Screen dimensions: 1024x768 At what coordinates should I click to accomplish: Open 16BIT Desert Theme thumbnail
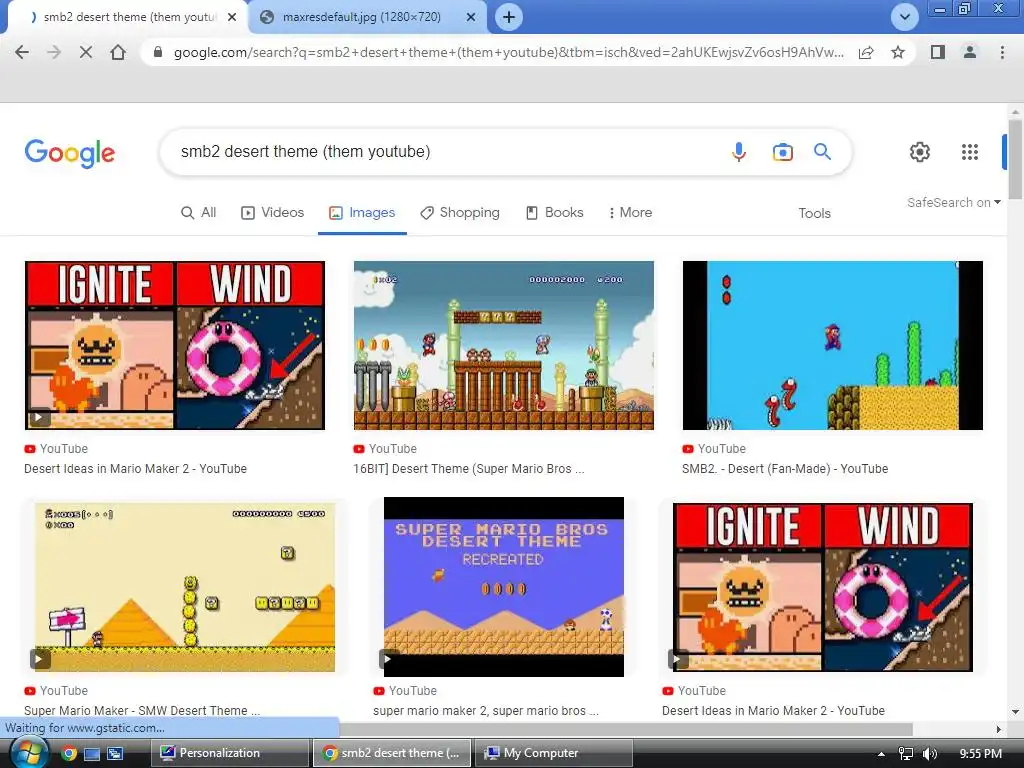[504, 345]
